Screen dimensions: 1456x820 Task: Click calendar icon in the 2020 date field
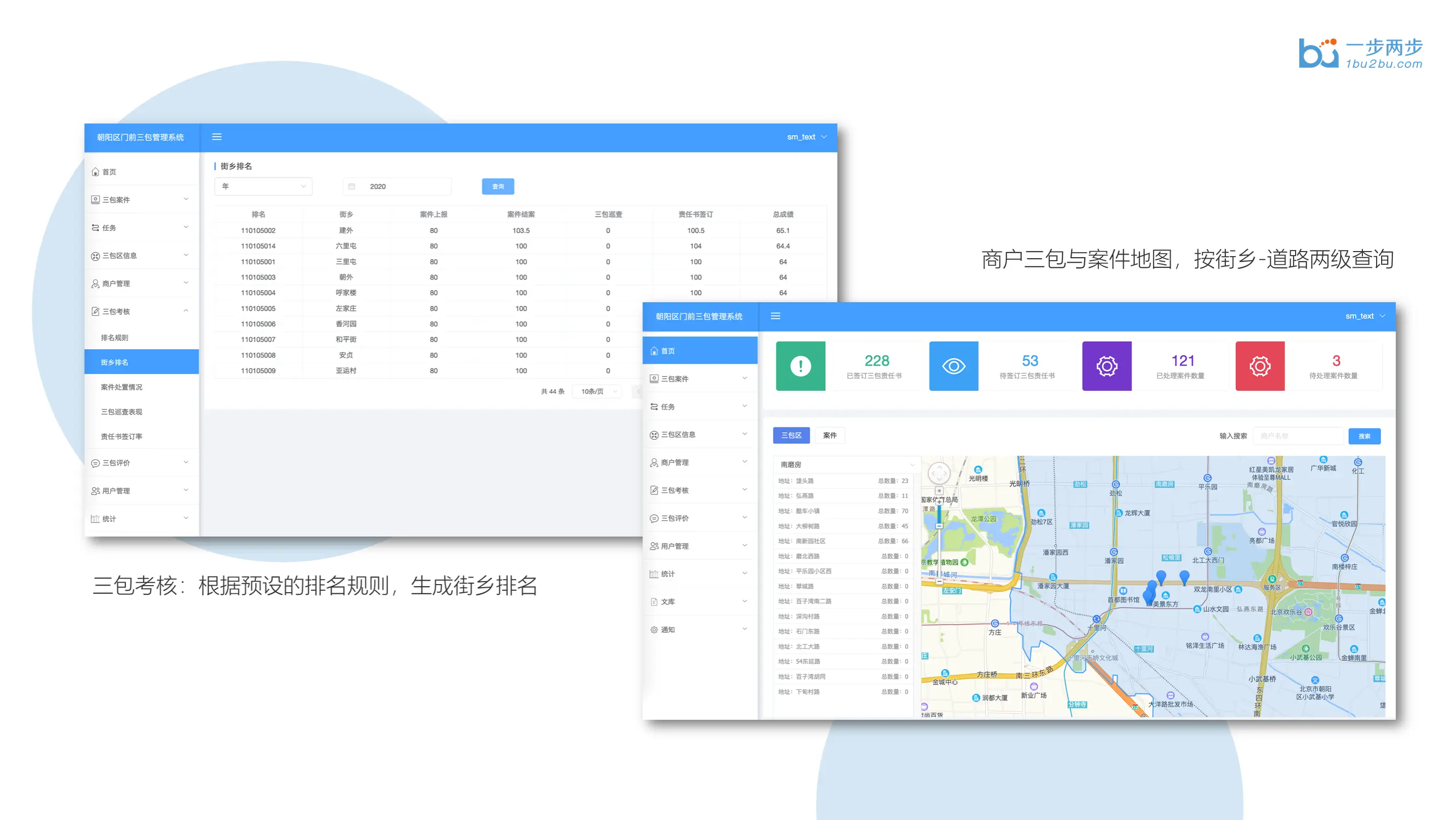352,187
